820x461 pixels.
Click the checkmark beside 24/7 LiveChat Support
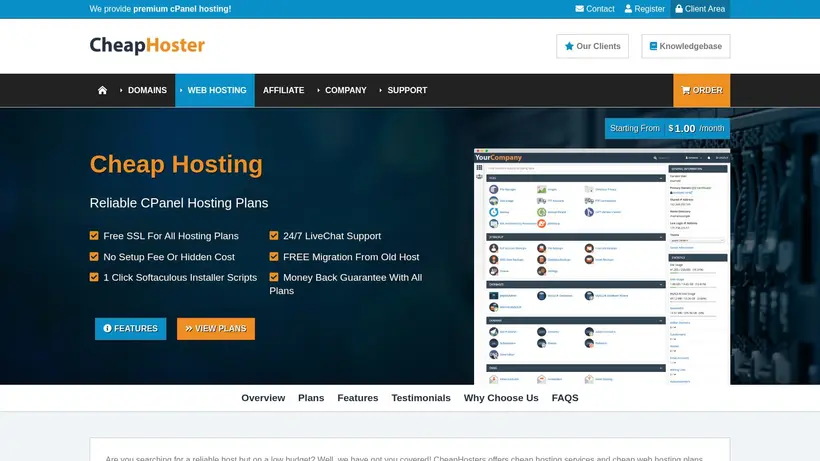pyautogui.click(x=274, y=236)
